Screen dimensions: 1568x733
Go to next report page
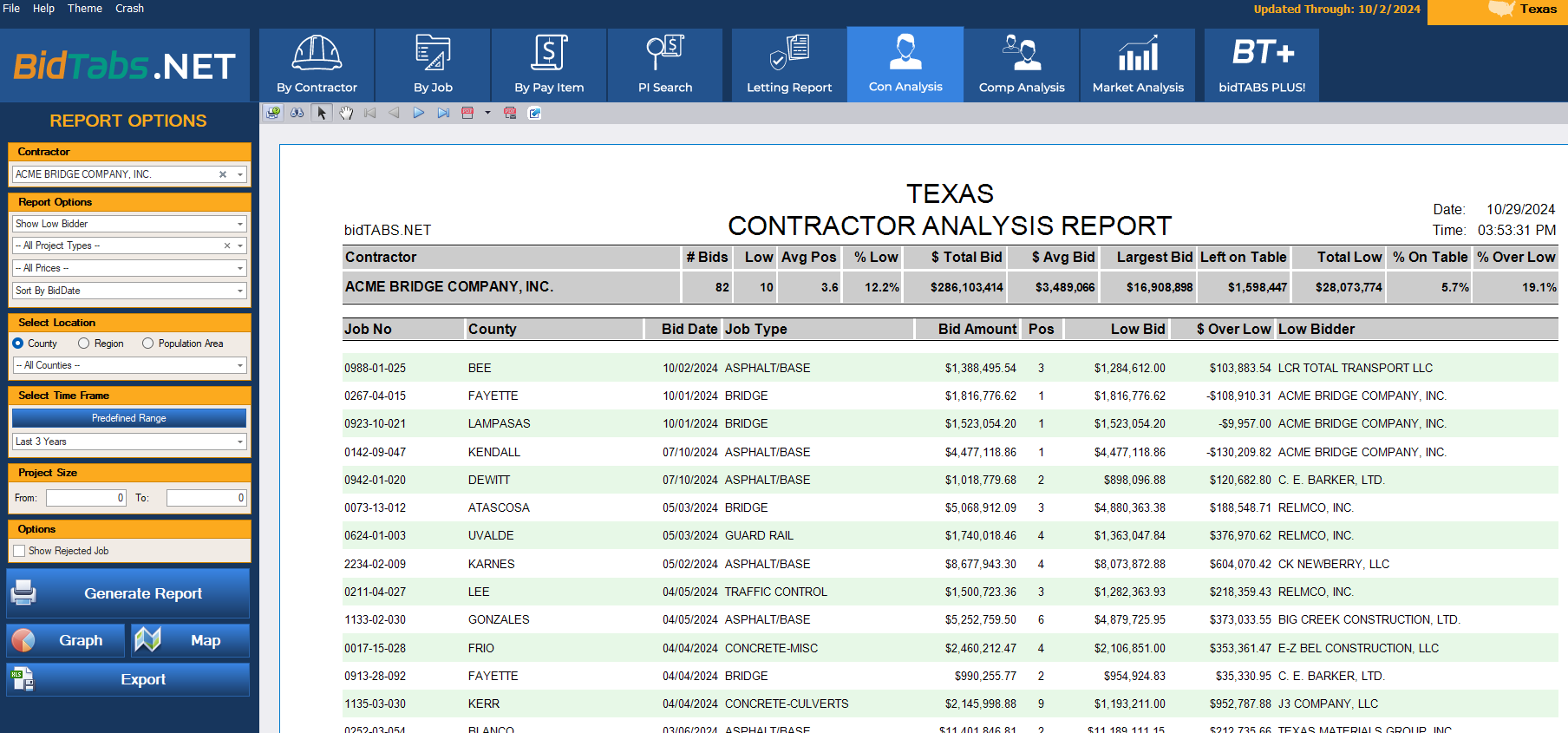tap(419, 113)
